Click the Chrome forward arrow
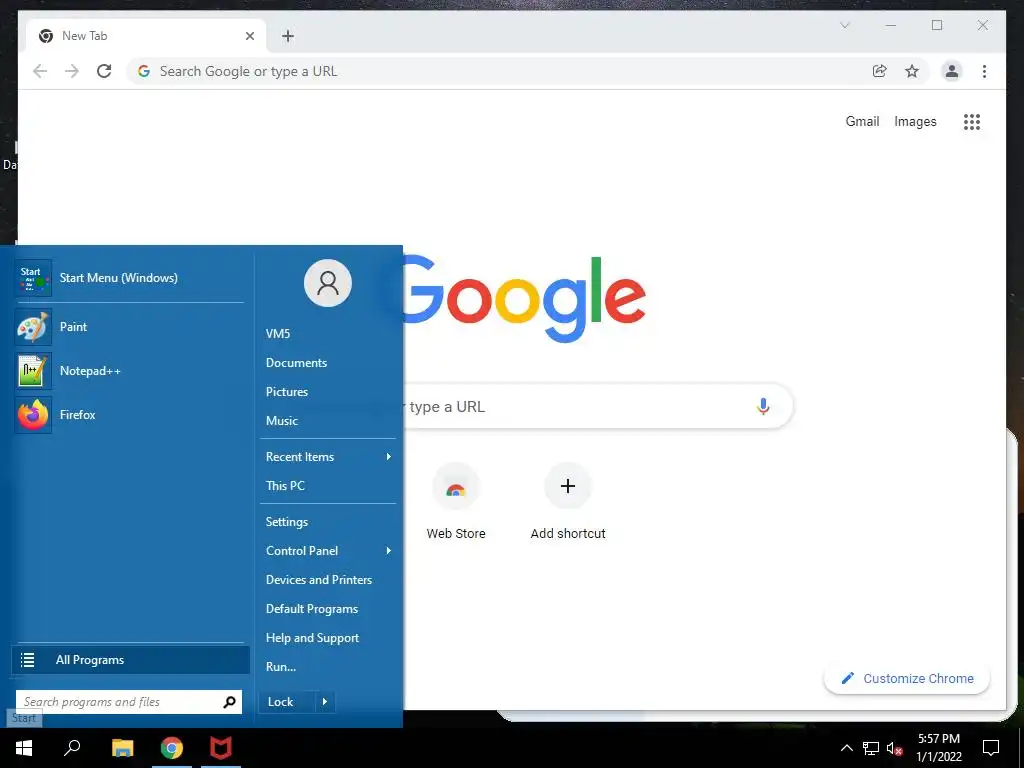Viewport: 1024px width, 768px height. tap(72, 71)
